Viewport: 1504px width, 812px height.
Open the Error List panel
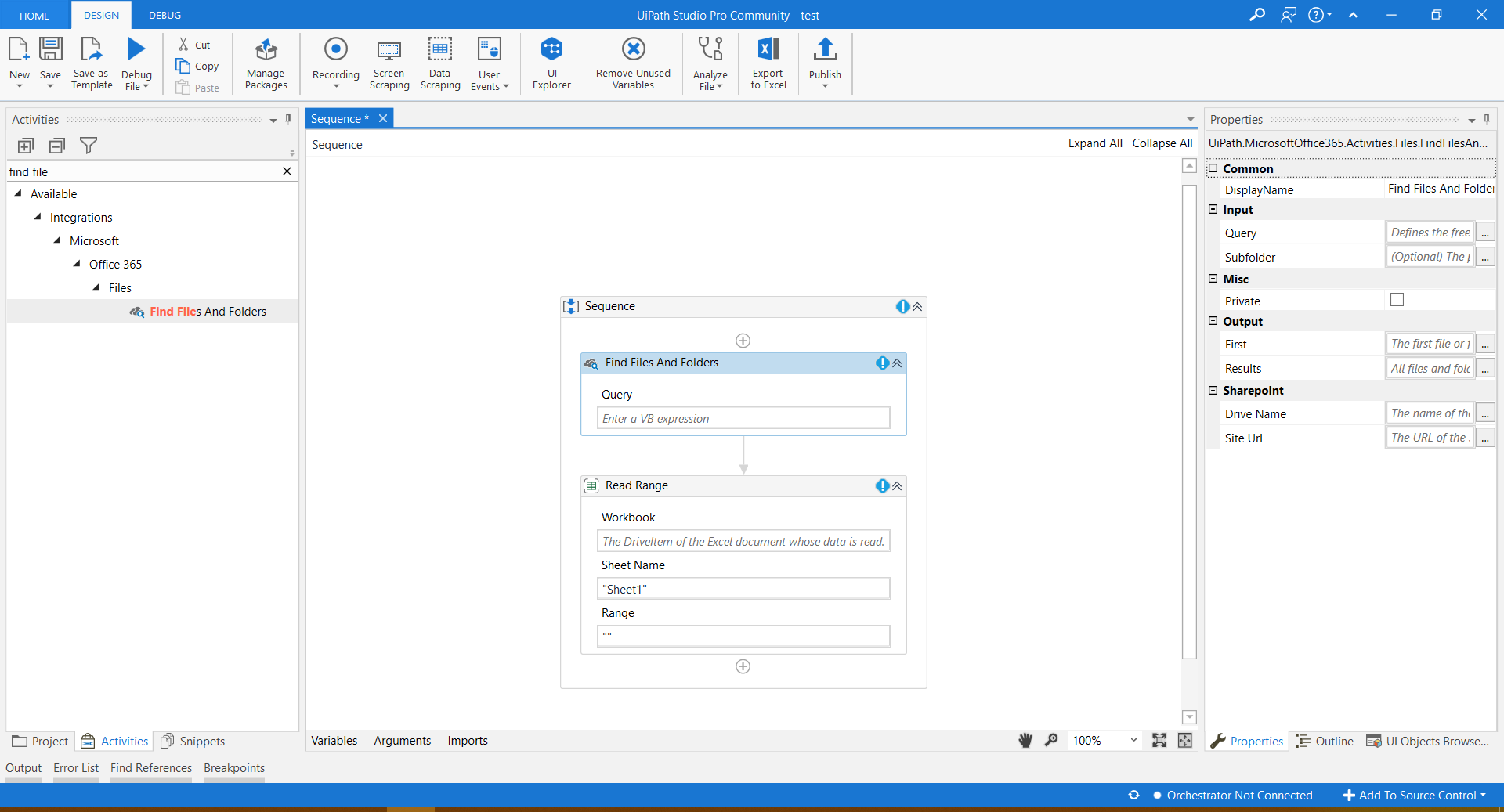click(76, 768)
